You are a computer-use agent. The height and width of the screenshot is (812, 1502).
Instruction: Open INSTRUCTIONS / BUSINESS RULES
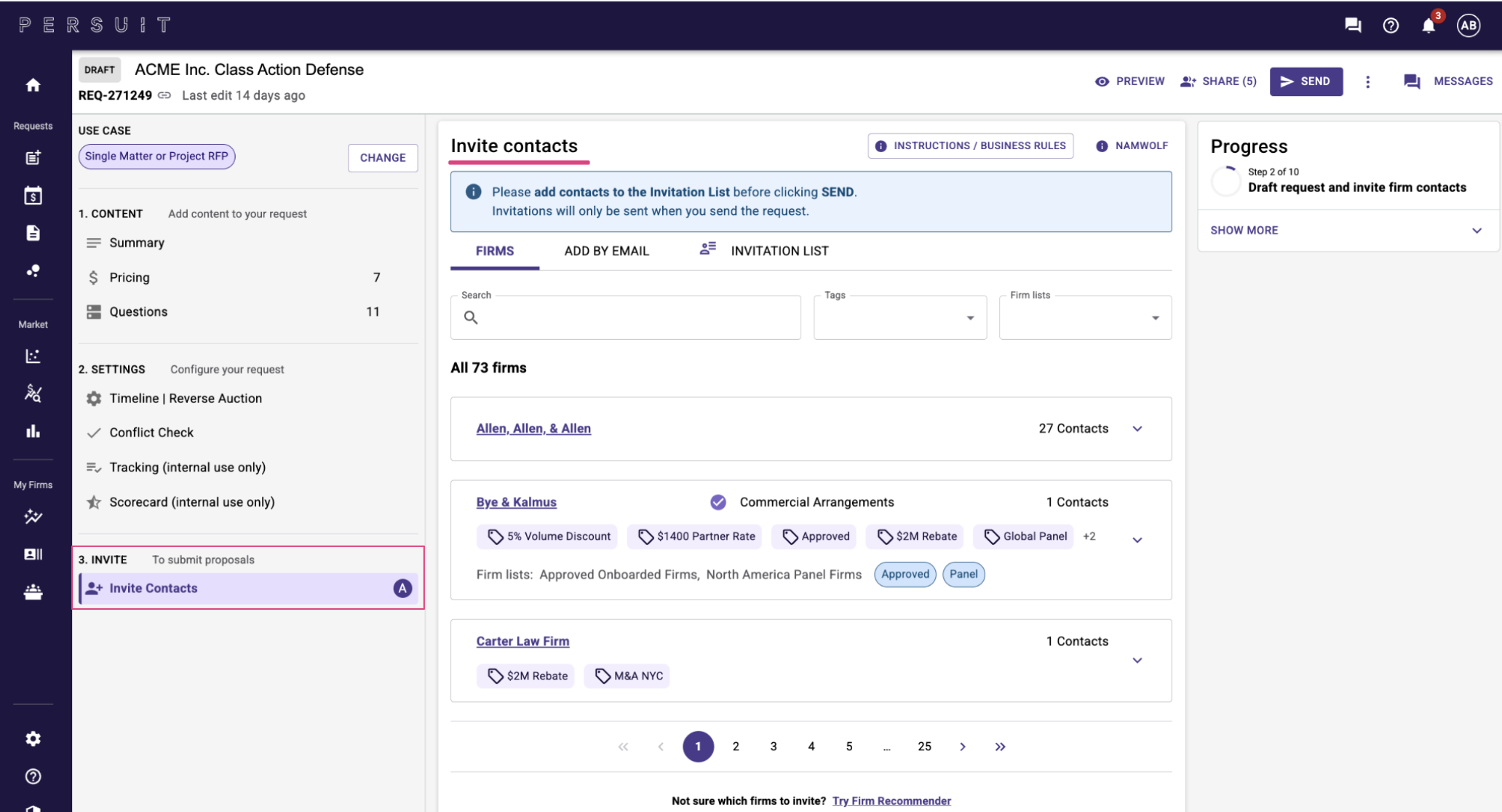tap(970, 146)
